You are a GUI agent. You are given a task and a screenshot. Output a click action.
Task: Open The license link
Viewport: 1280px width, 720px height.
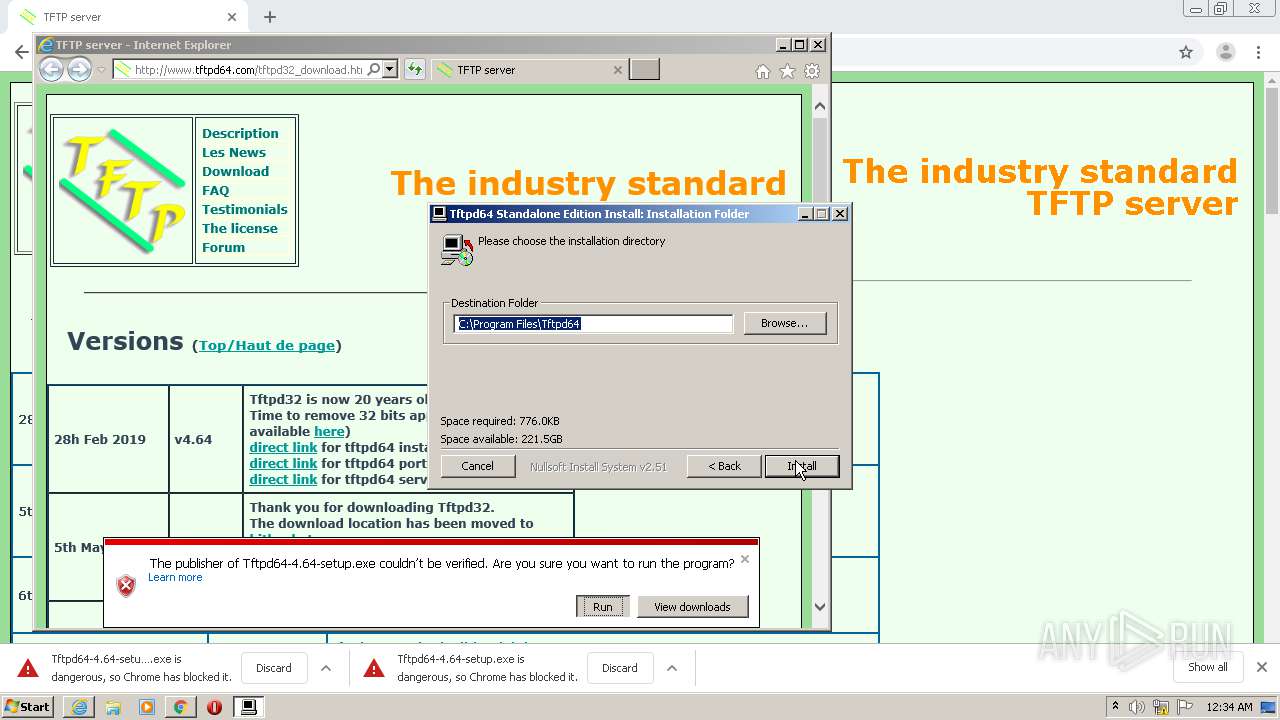pyautogui.click(x=240, y=228)
